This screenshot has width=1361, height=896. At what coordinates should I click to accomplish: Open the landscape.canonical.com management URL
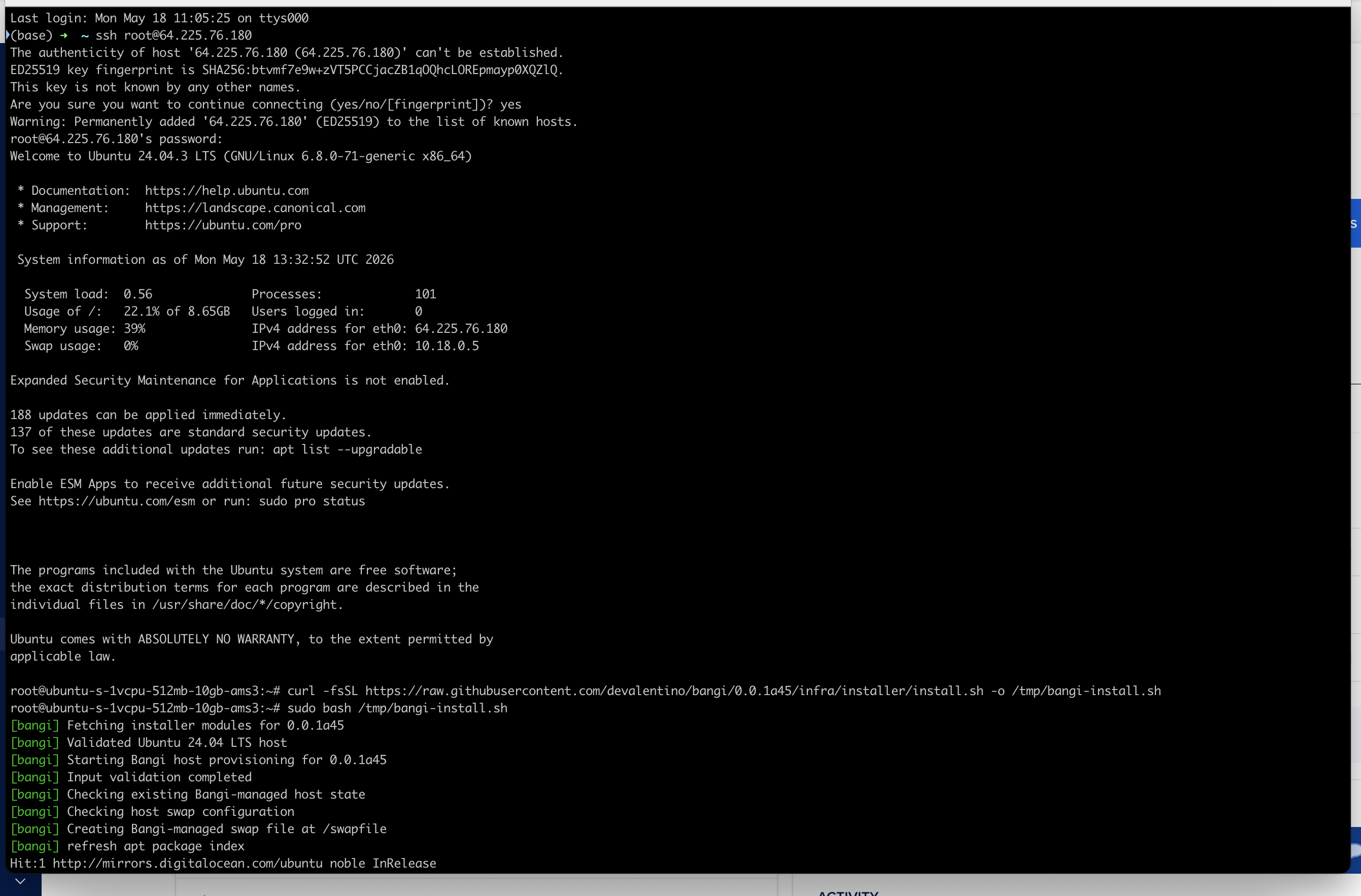[x=255, y=208]
